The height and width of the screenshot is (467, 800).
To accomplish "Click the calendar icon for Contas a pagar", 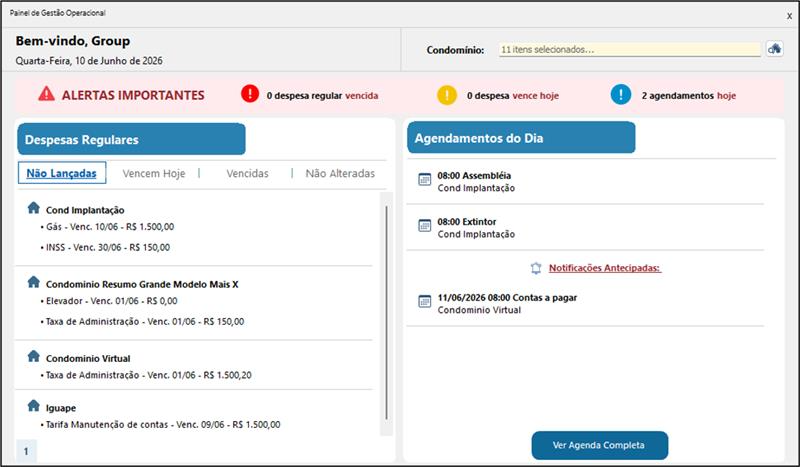I will click(424, 301).
